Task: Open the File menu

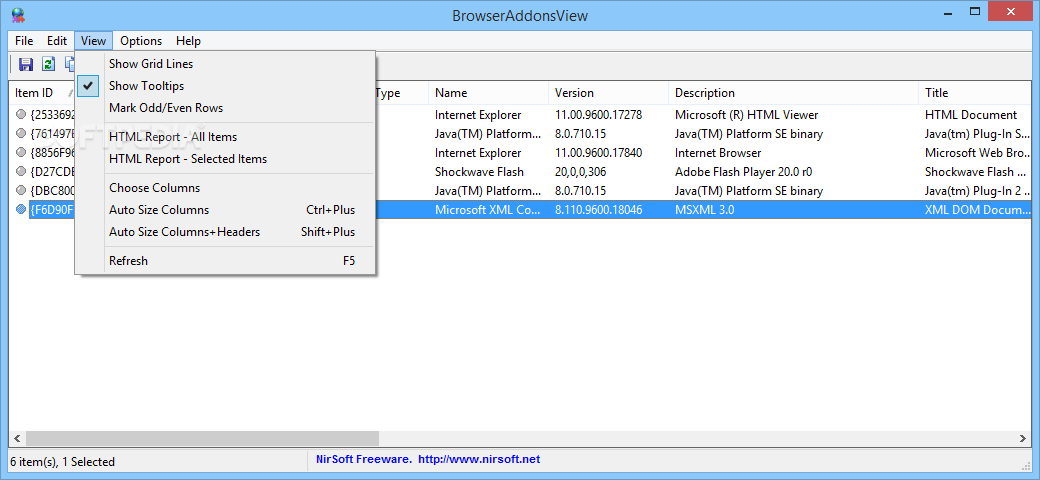Action: tap(24, 40)
